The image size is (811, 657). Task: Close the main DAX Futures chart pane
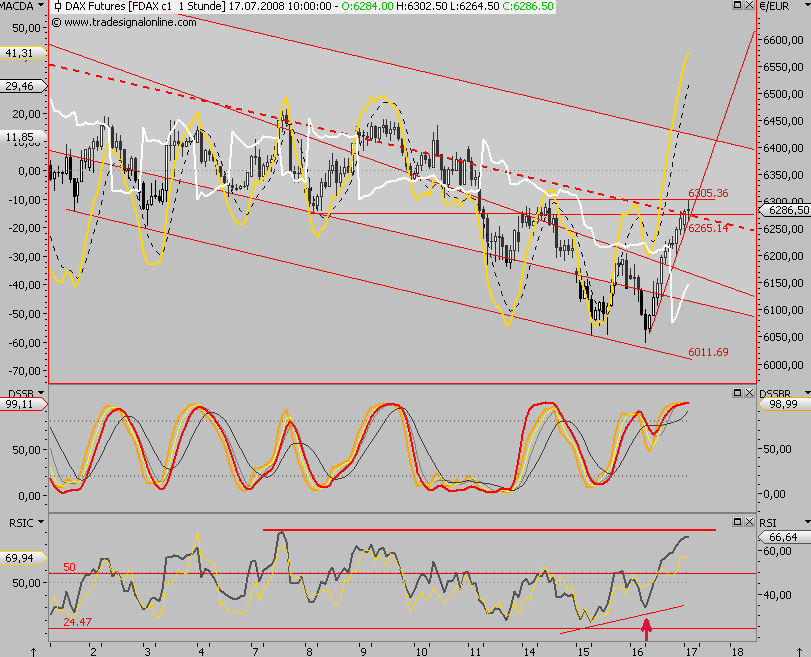point(749,5)
